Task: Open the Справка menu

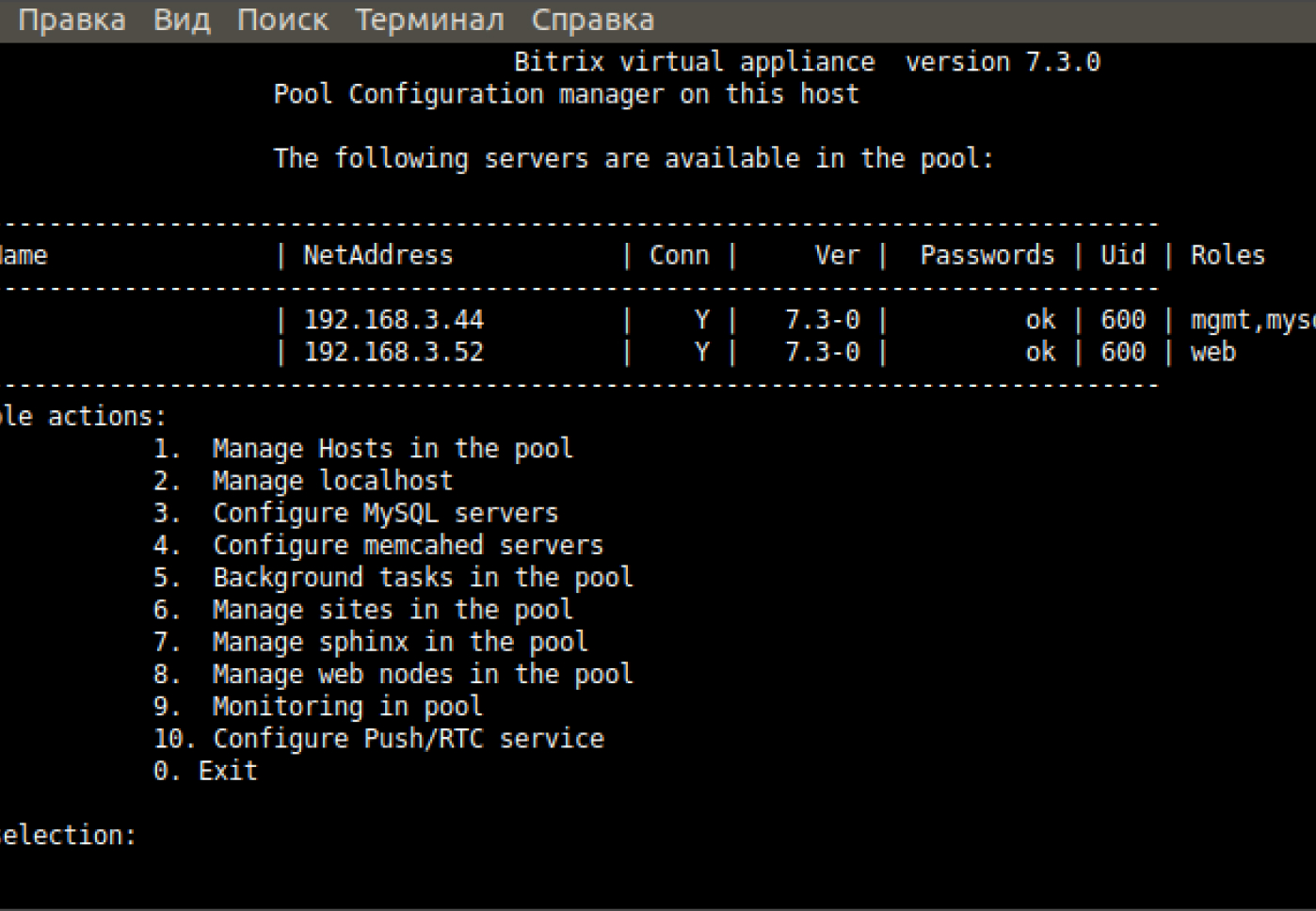Action: 592,20
